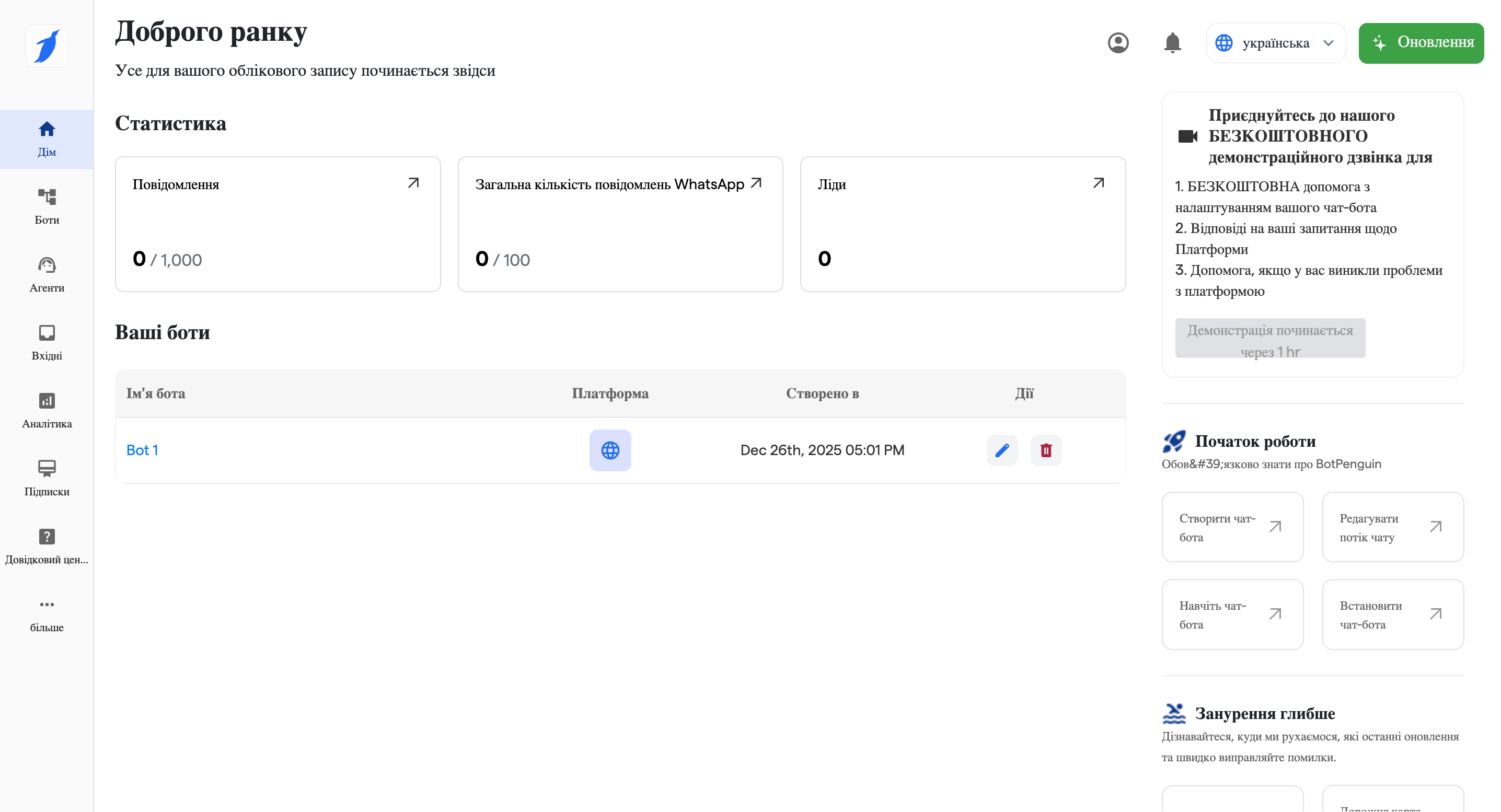The height and width of the screenshot is (812, 1501).
Task: Expand the українська language dropdown
Action: pyautogui.click(x=1275, y=43)
